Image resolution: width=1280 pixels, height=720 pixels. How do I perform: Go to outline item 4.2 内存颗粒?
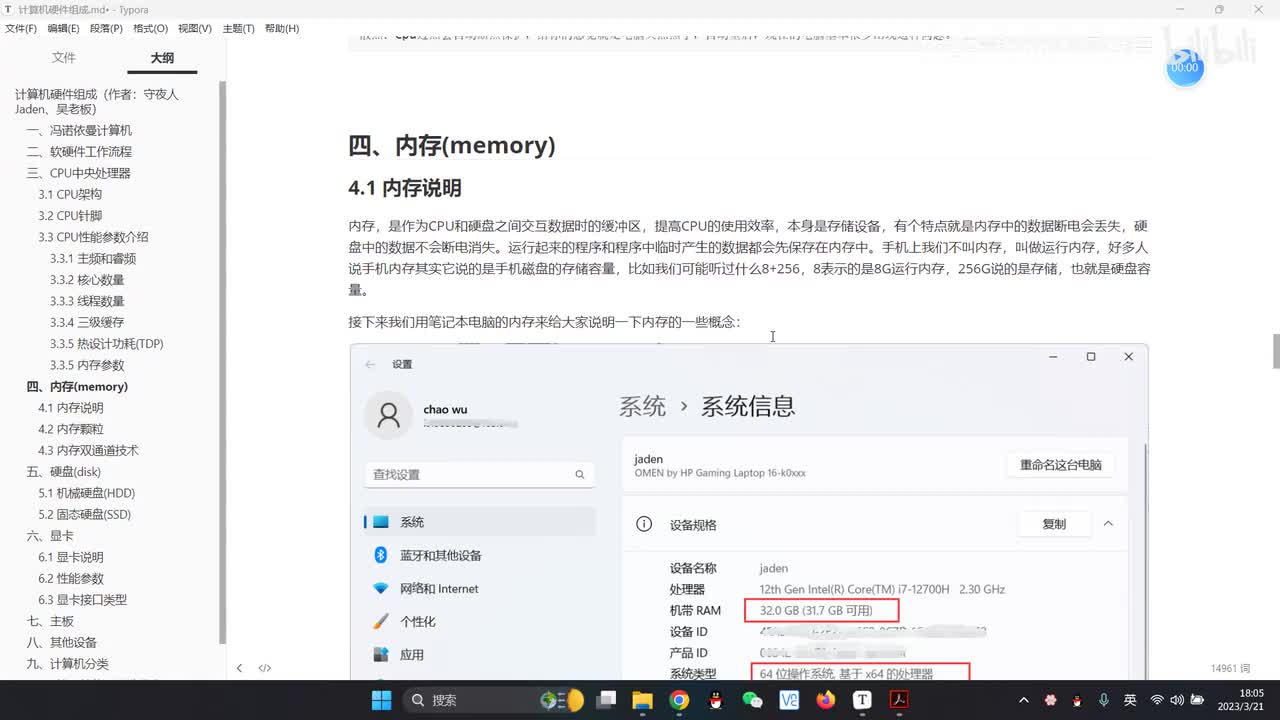tap(71, 429)
